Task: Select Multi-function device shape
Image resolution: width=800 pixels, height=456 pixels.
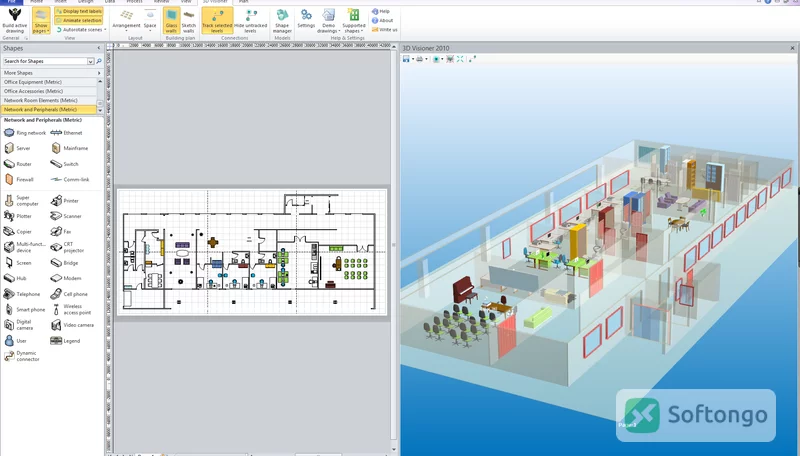Action: point(24,247)
